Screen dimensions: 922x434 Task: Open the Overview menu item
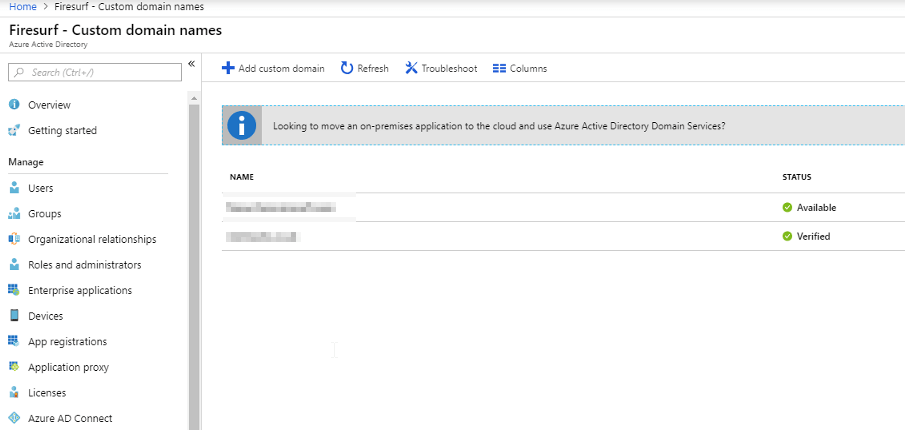pos(49,105)
